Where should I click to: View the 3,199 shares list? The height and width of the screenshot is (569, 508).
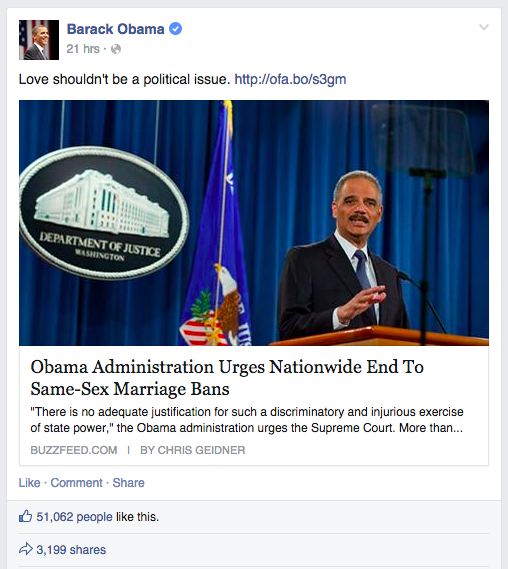[x=71, y=550]
